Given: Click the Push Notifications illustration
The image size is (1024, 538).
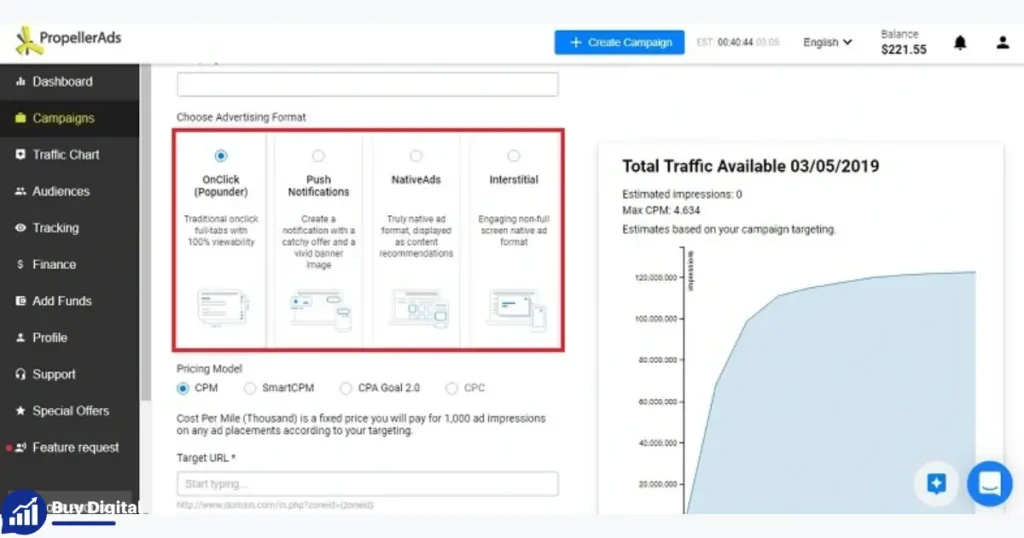Looking at the screenshot, I should pos(320,310).
